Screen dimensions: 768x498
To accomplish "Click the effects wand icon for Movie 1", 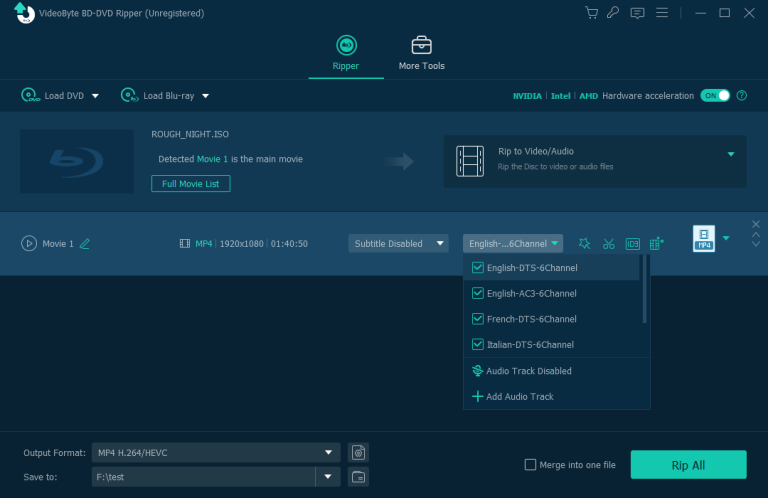I will 584,243.
